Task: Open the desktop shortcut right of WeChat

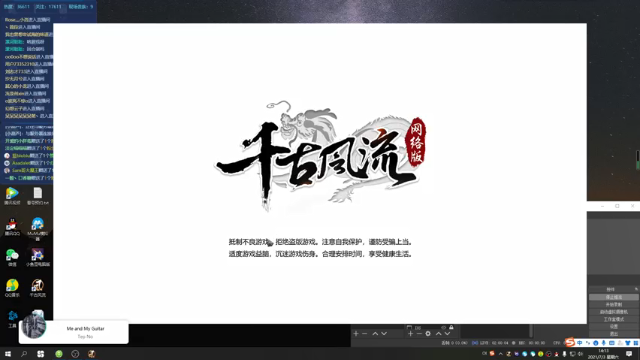Action: coord(38,257)
